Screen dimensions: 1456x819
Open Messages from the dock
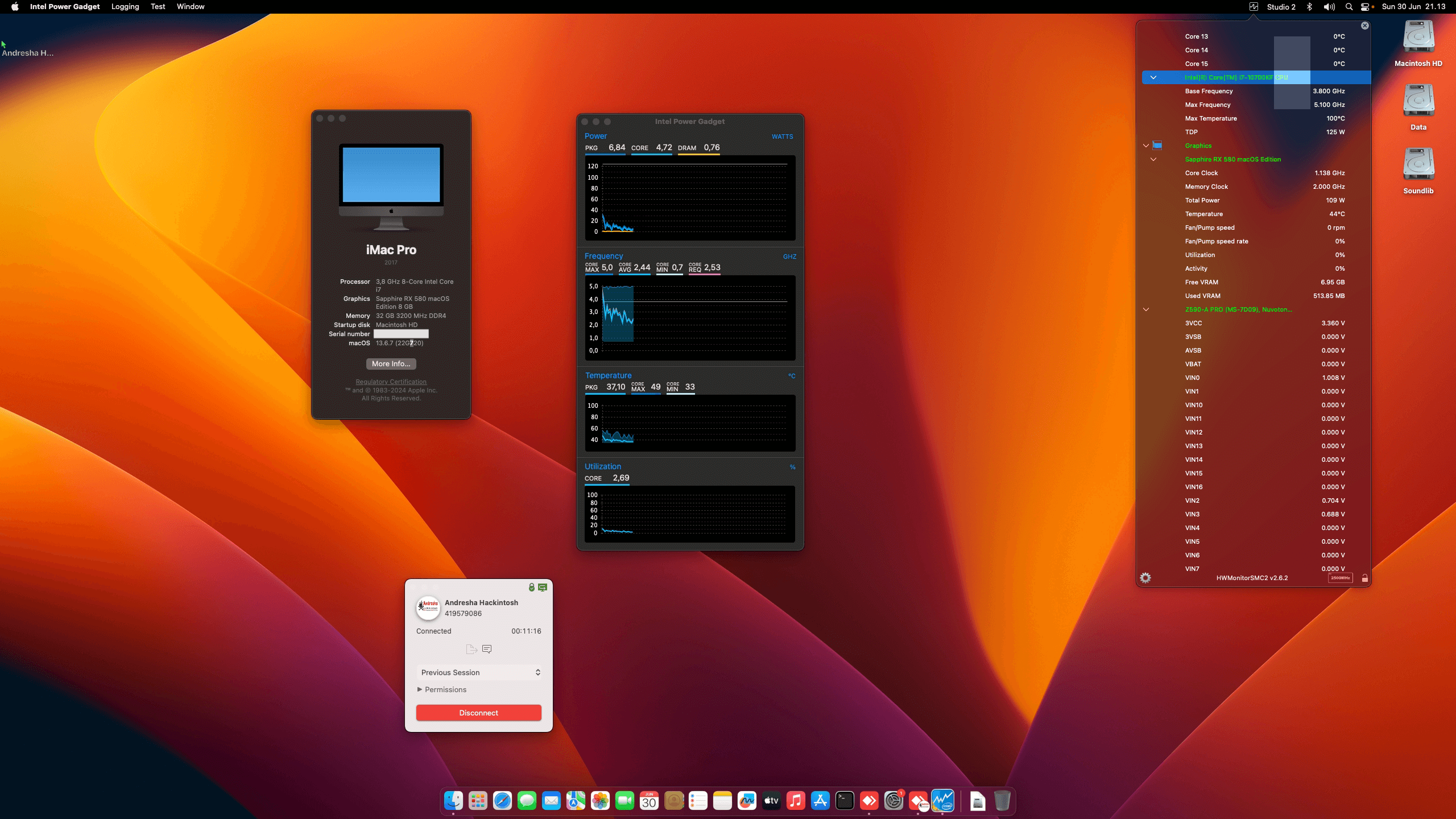coord(527,801)
